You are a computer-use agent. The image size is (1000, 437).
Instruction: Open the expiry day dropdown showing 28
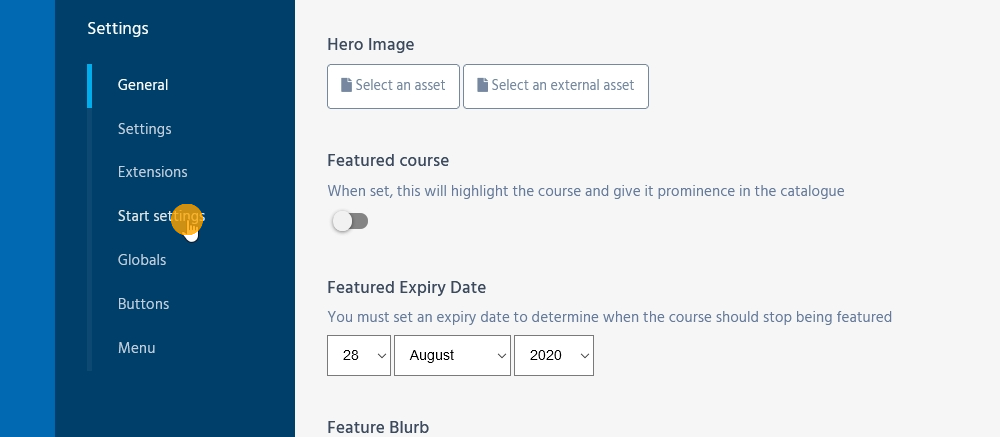point(359,355)
